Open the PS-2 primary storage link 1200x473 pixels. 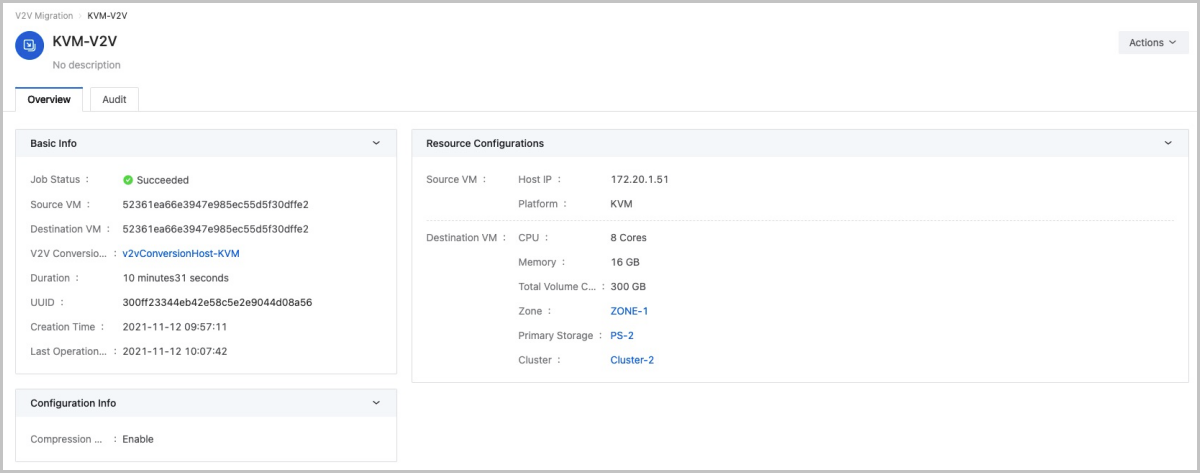622,336
